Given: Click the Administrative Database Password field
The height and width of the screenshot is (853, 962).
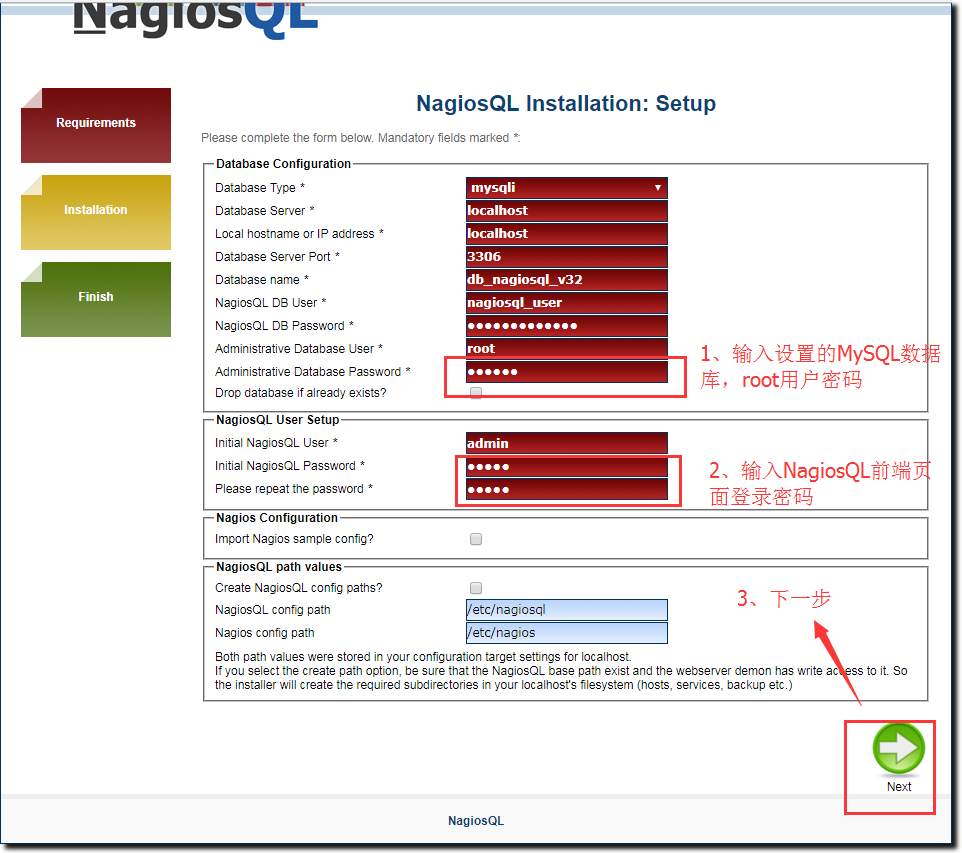Looking at the screenshot, I should tap(566, 372).
